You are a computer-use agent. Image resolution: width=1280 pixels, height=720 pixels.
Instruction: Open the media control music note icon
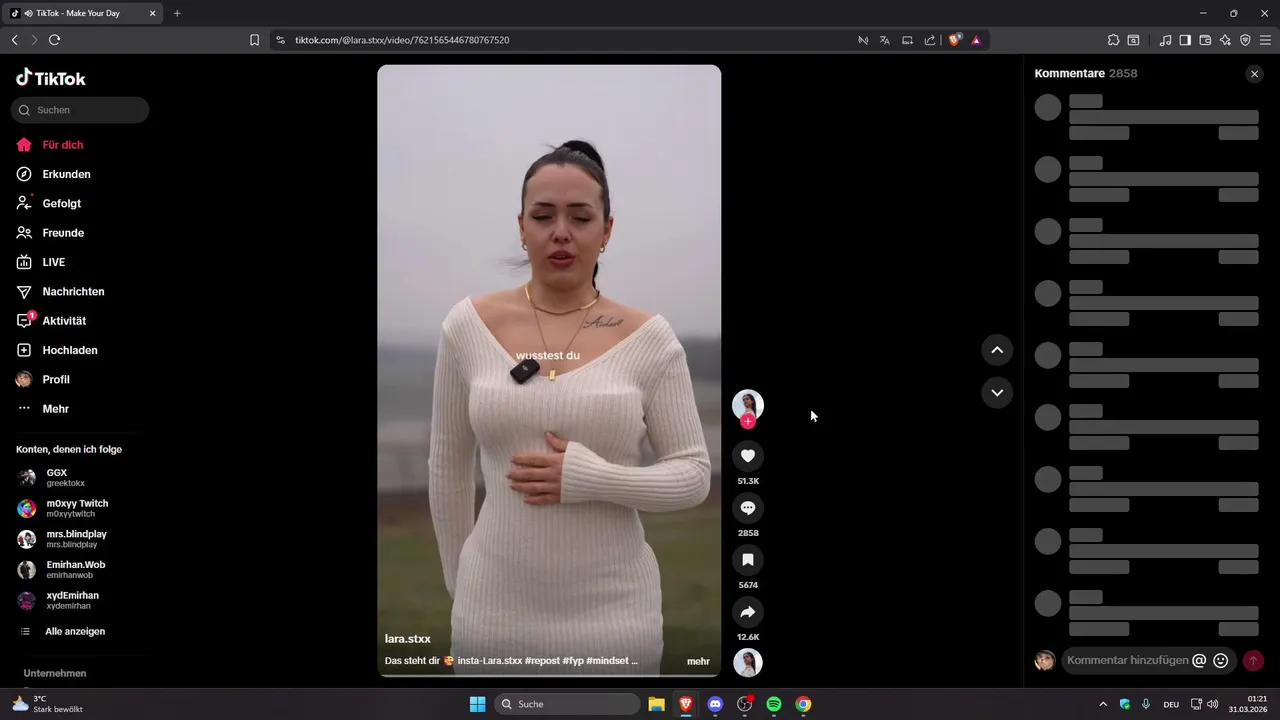[x=1165, y=40]
